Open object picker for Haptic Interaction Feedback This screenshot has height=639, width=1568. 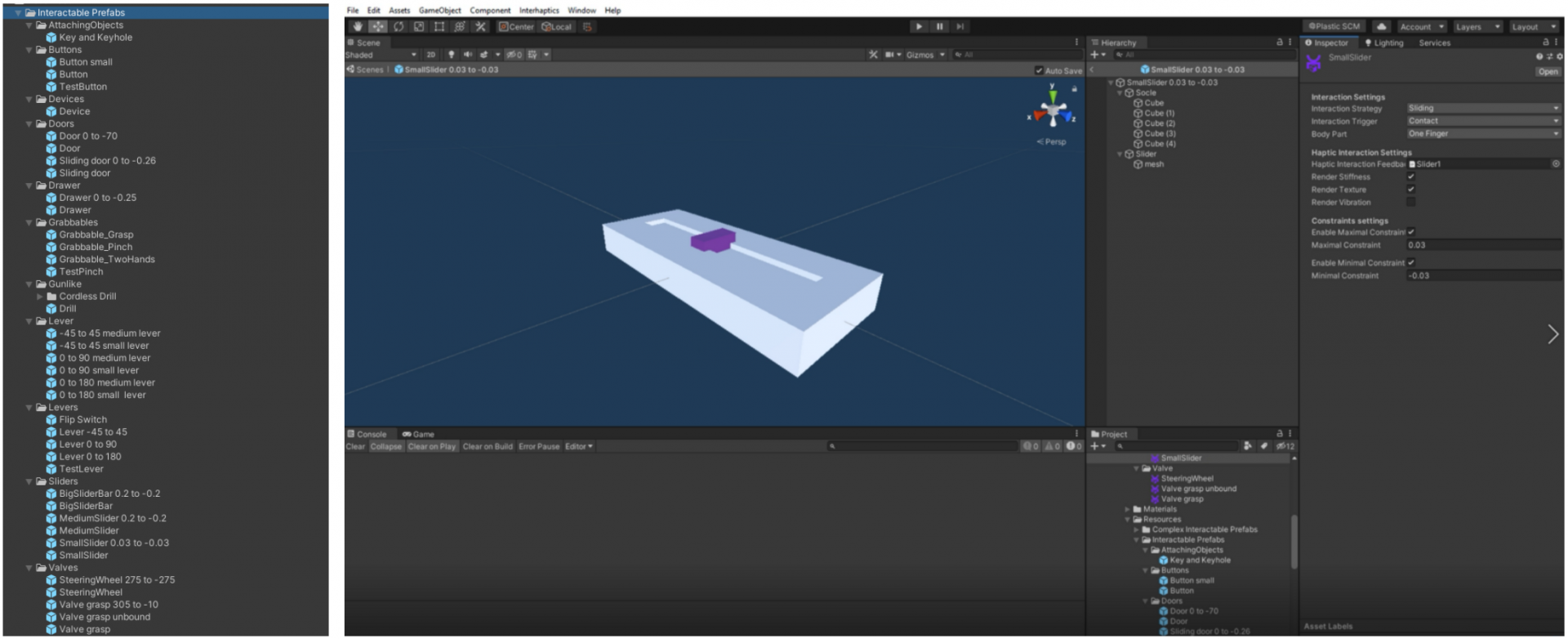point(1556,164)
